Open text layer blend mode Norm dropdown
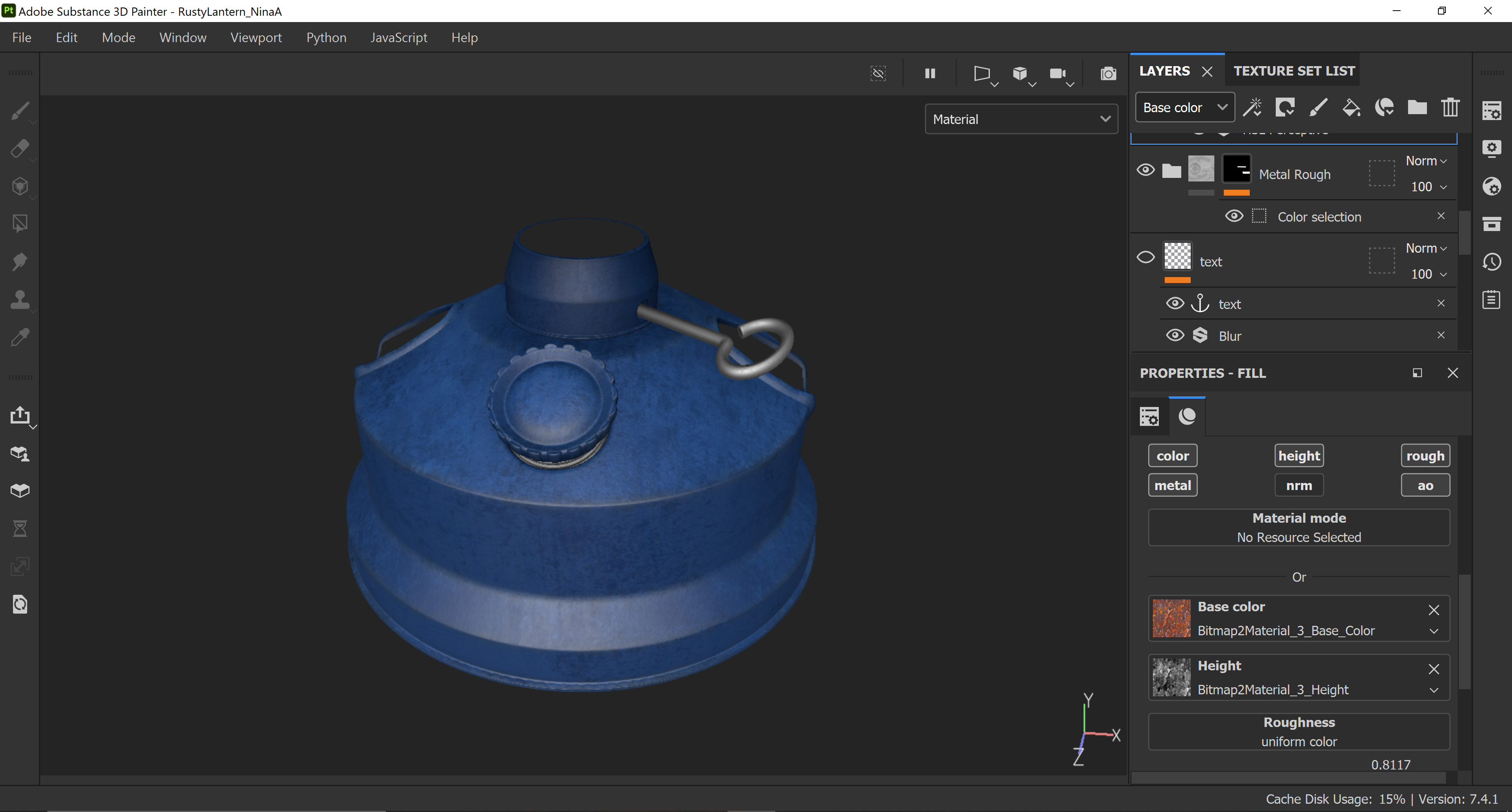Image resolution: width=1512 pixels, height=812 pixels. pyautogui.click(x=1426, y=248)
